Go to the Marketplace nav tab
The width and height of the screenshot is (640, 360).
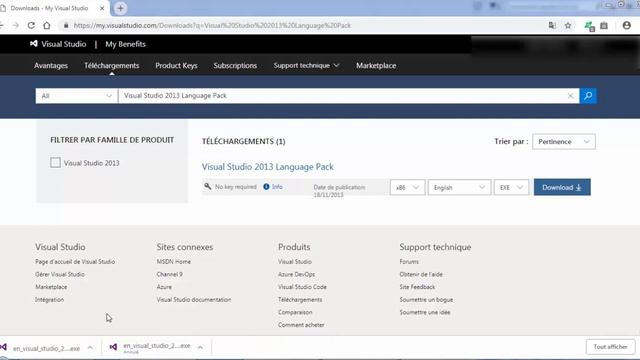[376, 65]
